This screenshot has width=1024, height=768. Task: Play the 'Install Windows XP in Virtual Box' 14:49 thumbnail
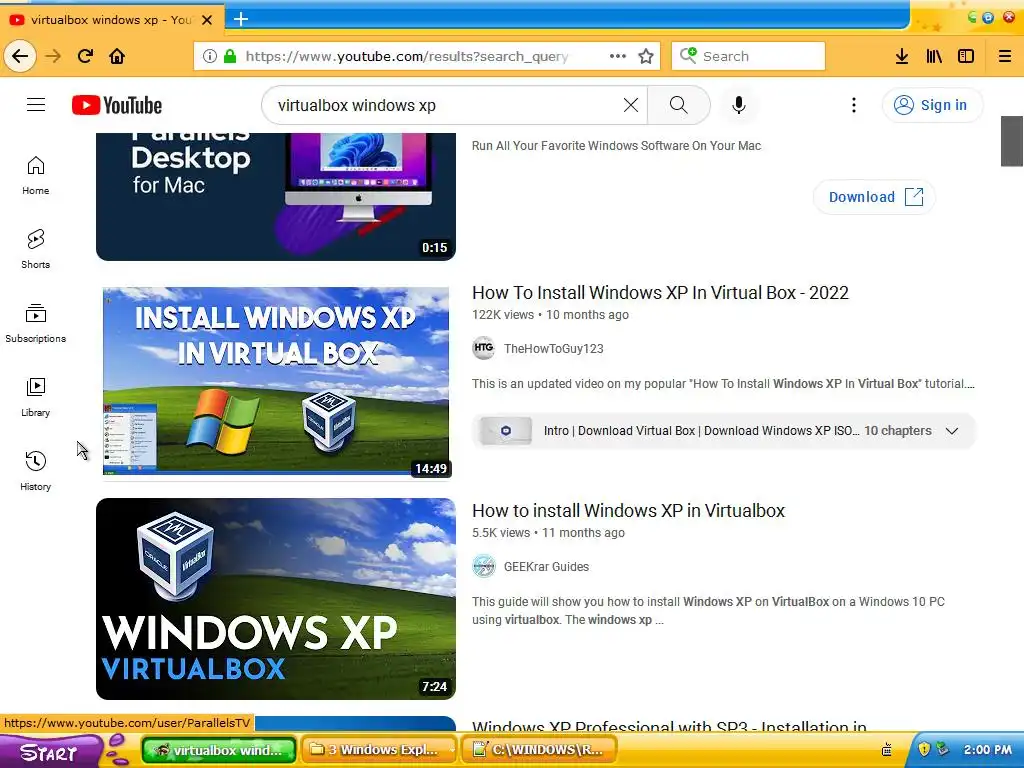coord(276,381)
